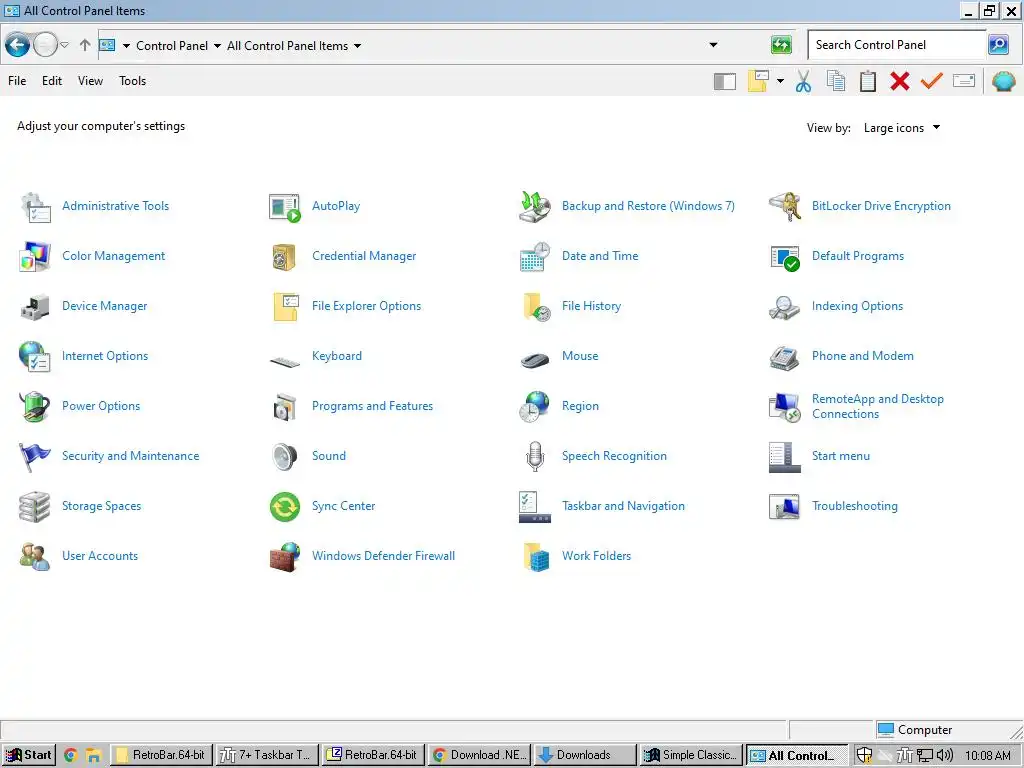
Task: Open the Tools menu
Action: (x=133, y=81)
